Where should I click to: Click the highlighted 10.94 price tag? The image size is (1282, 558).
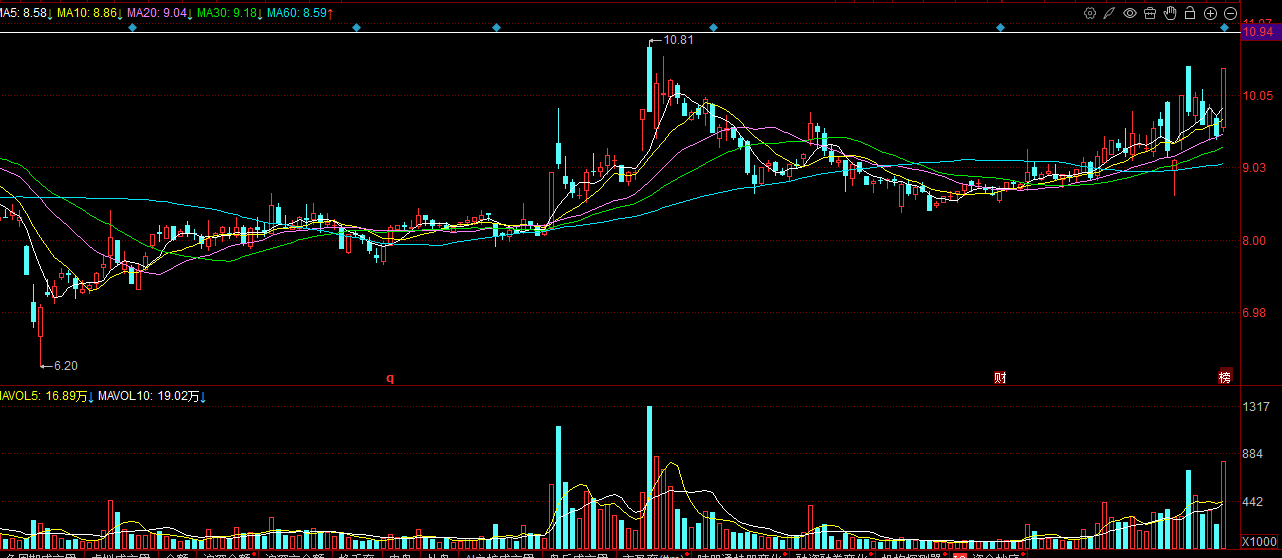point(1260,33)
